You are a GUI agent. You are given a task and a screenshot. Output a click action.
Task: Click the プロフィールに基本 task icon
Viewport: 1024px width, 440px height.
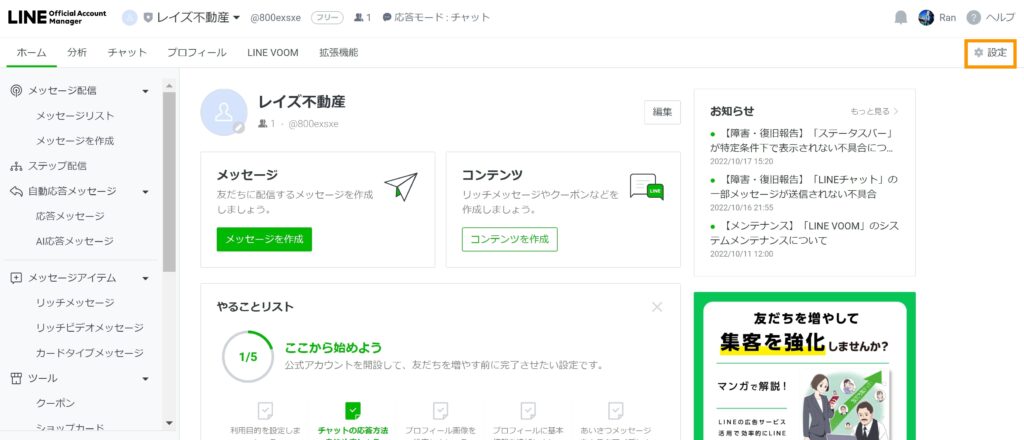click(x=528, y=411)
